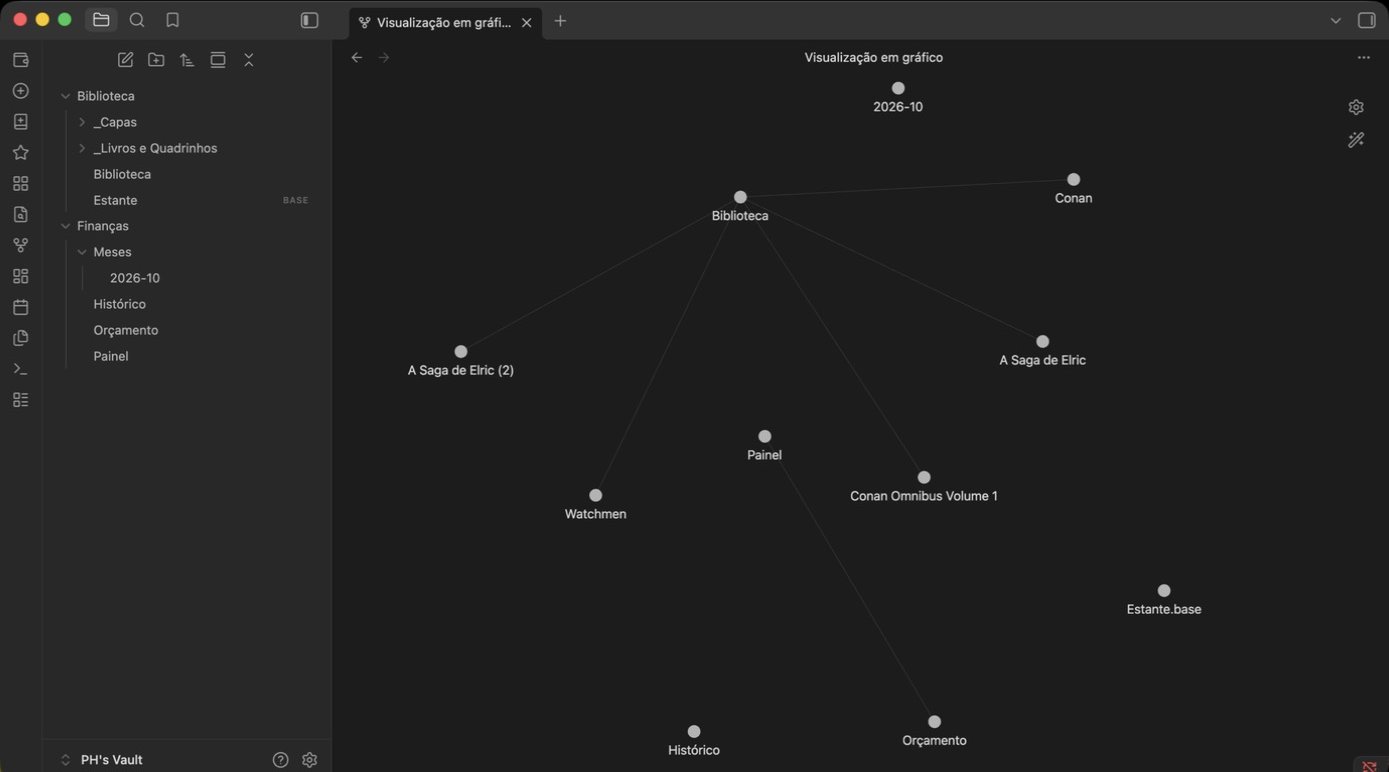The width and height of the screenshot is (1389, 772).
Task: Open quick switcher file-search ribbon icon
Action: click(20, 214)
